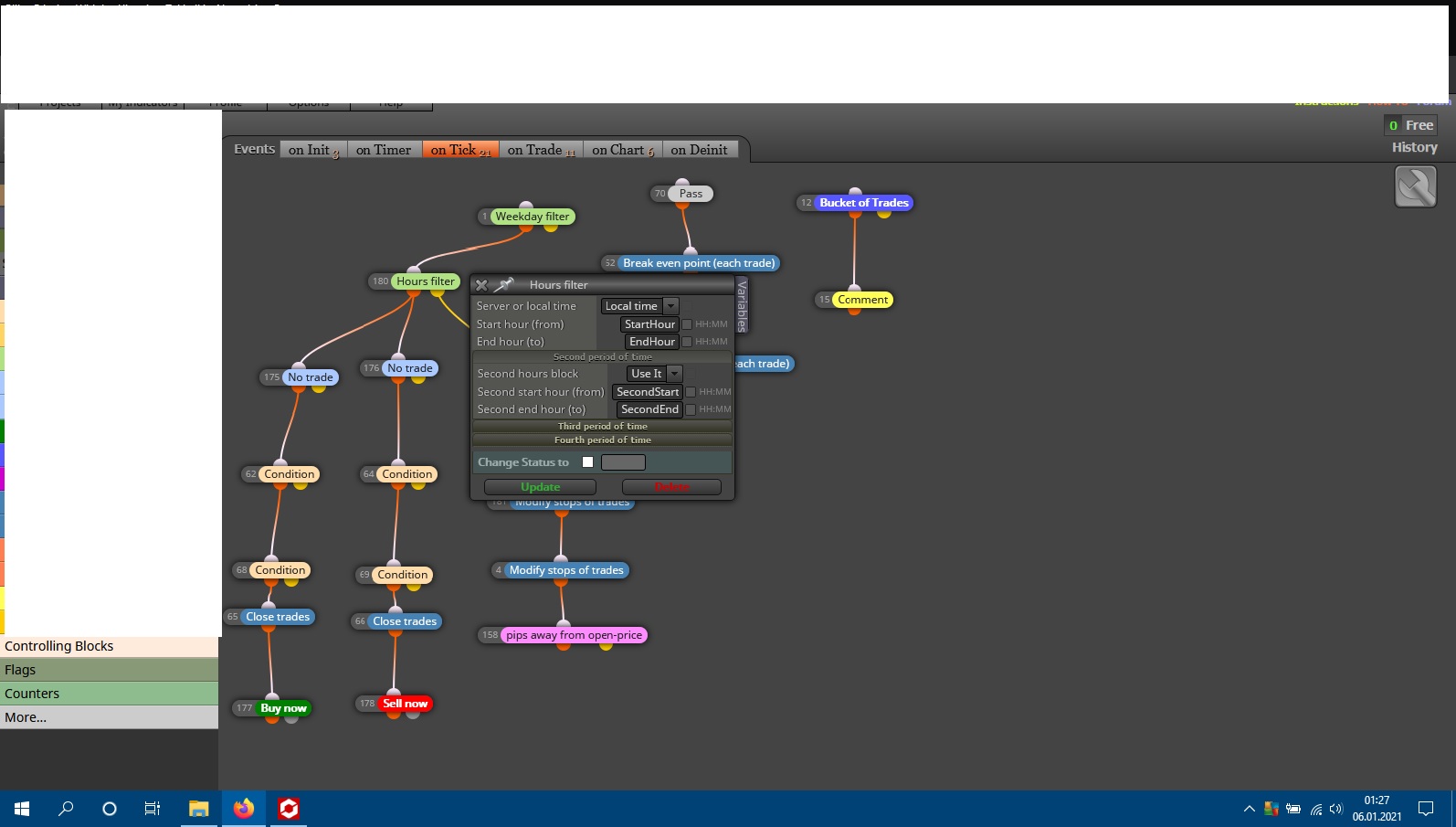Select the Weekday filter block
1456x827 pixels.
pos(533,217)
